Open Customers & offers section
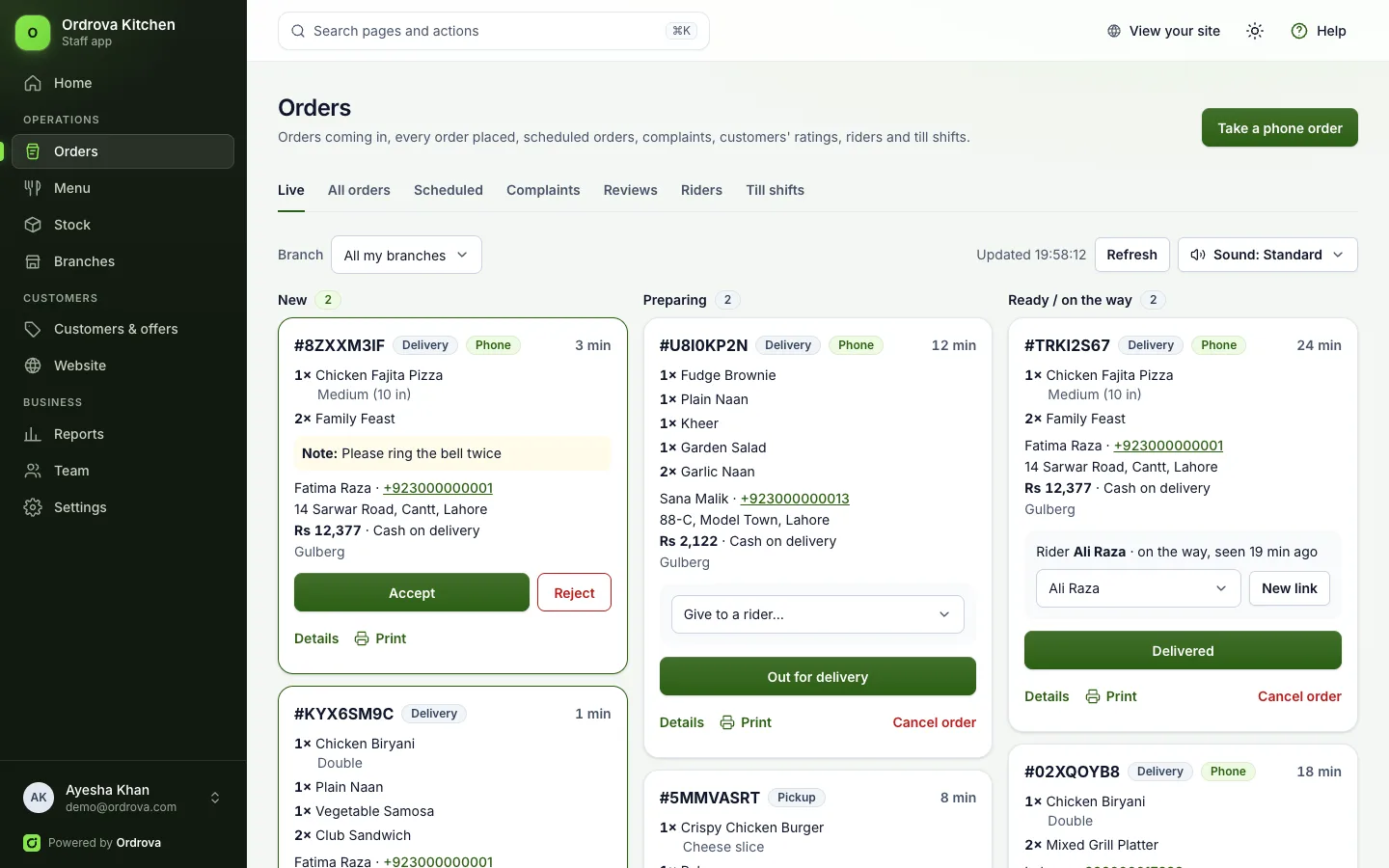 (x=123, y=329)
